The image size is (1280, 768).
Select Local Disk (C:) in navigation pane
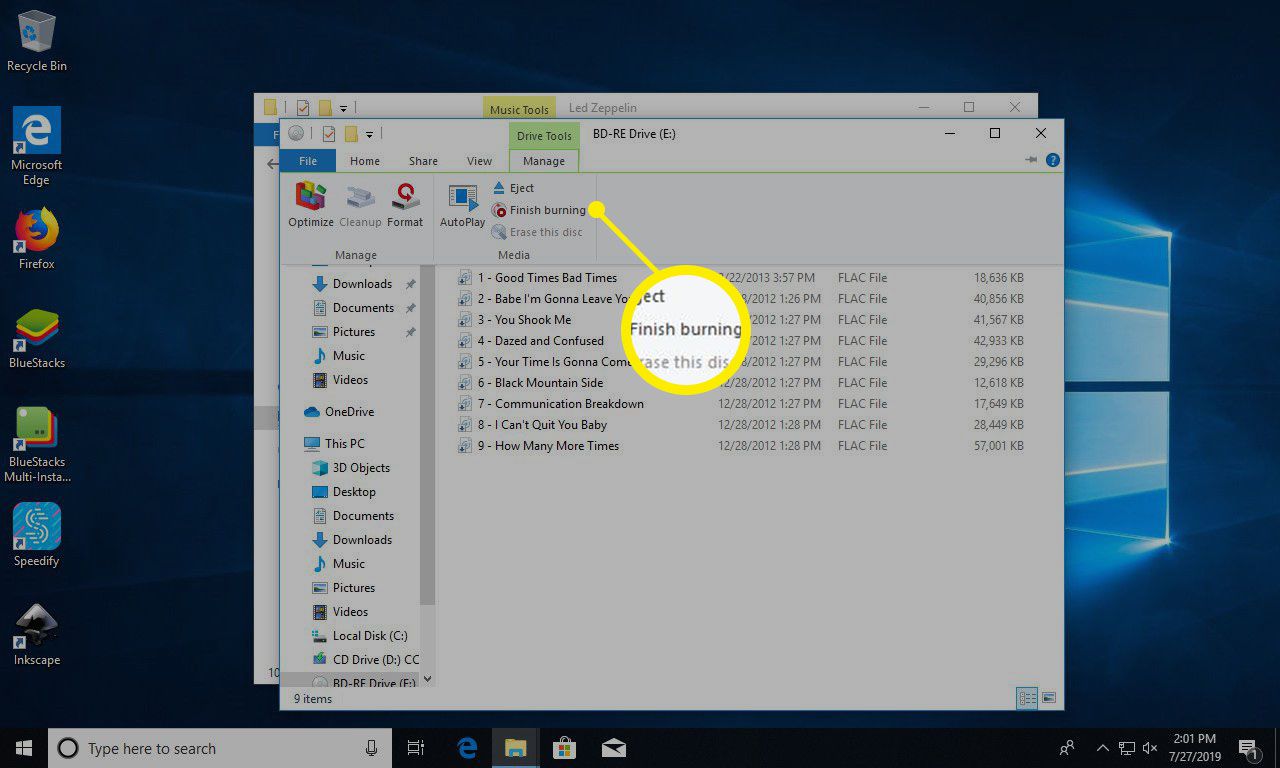click(360, 636)
